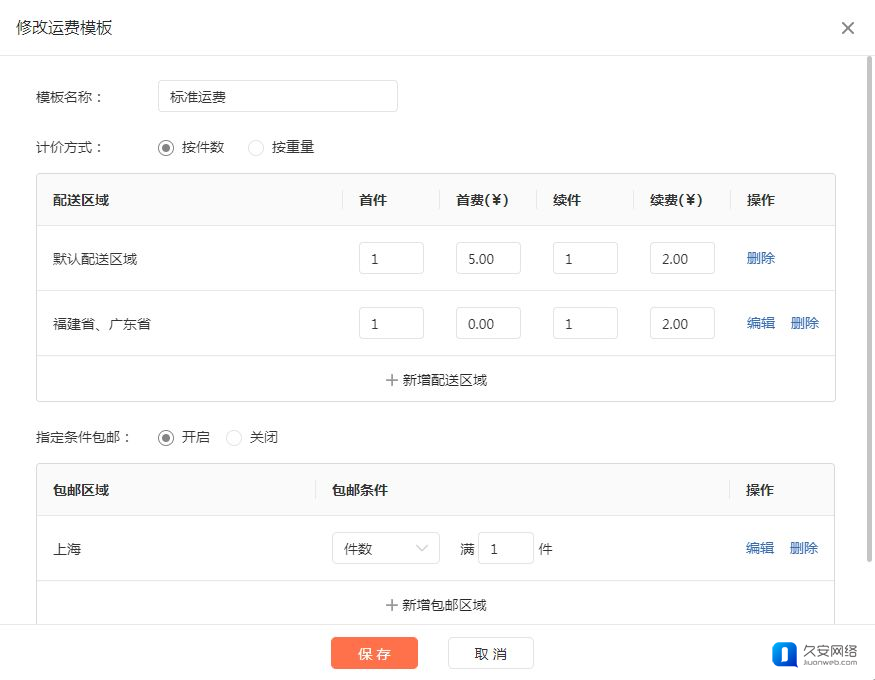
Task: Delete the 默认配送区域 row
Action: click(760, 258)
